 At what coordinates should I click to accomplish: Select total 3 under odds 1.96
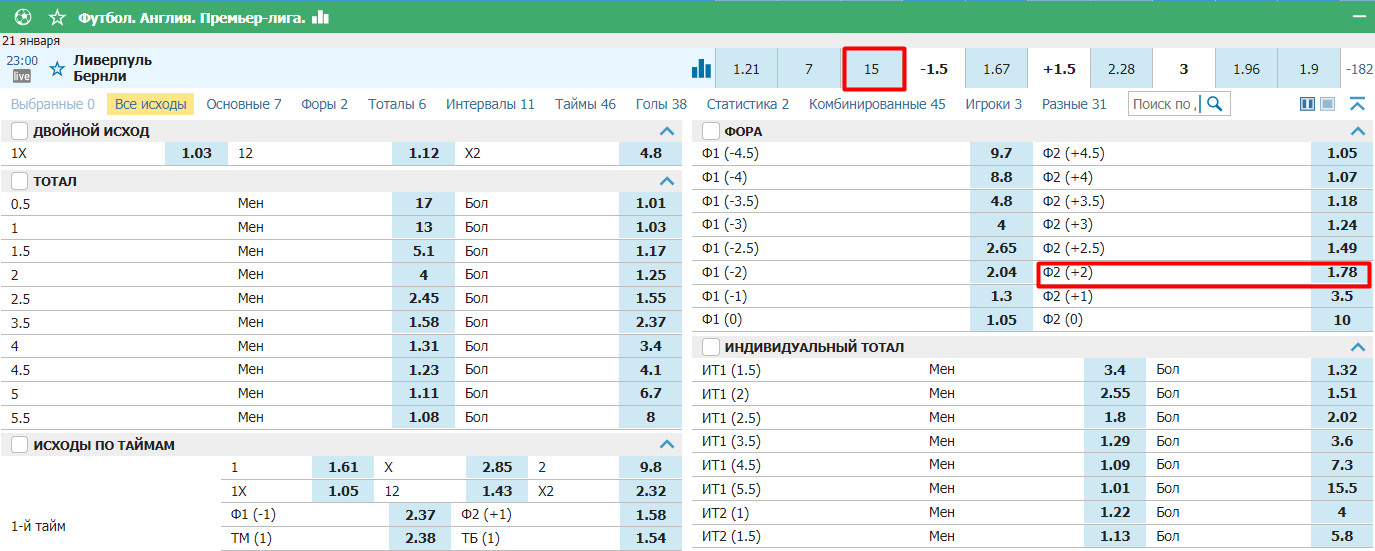1246,69
